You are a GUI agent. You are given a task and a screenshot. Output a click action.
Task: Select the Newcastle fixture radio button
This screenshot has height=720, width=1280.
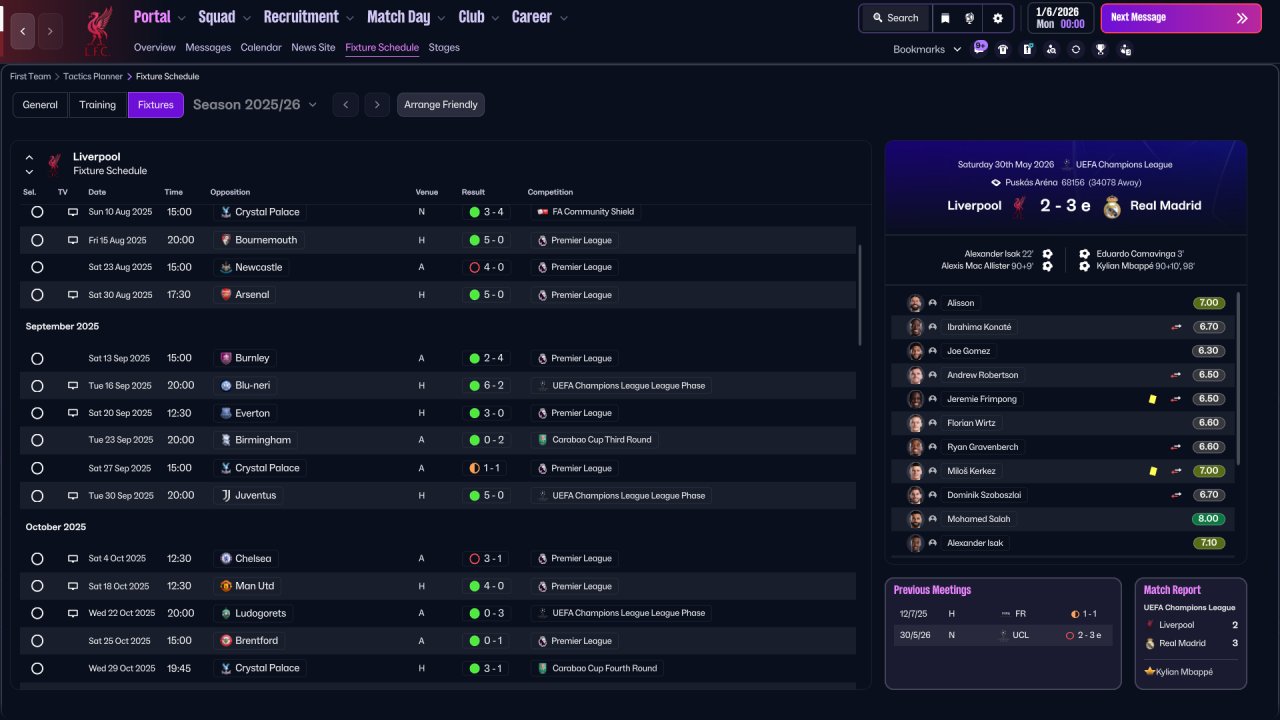(x=37, y=267)
